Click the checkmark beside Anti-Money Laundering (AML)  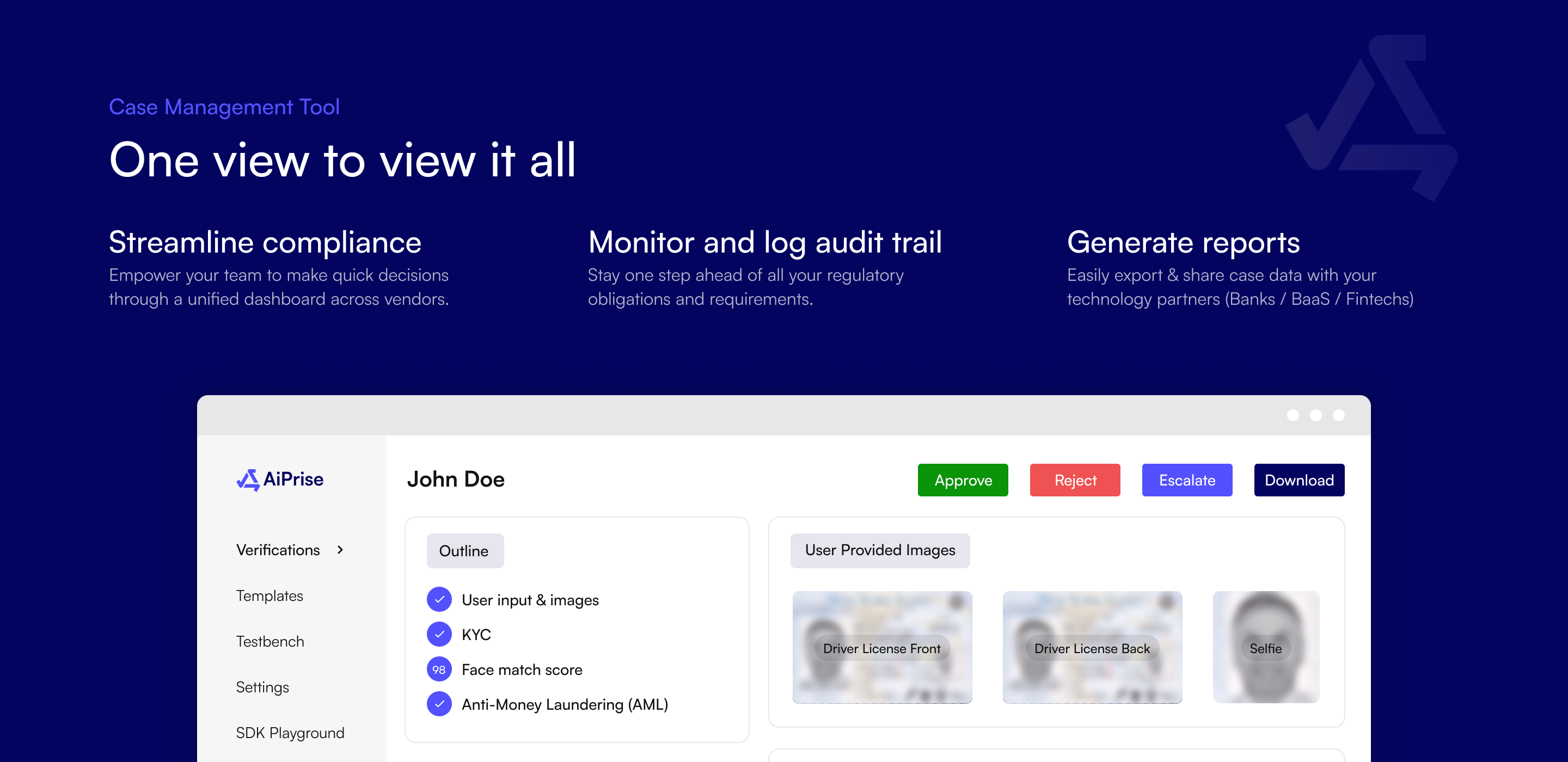click(x=439, y=704)
